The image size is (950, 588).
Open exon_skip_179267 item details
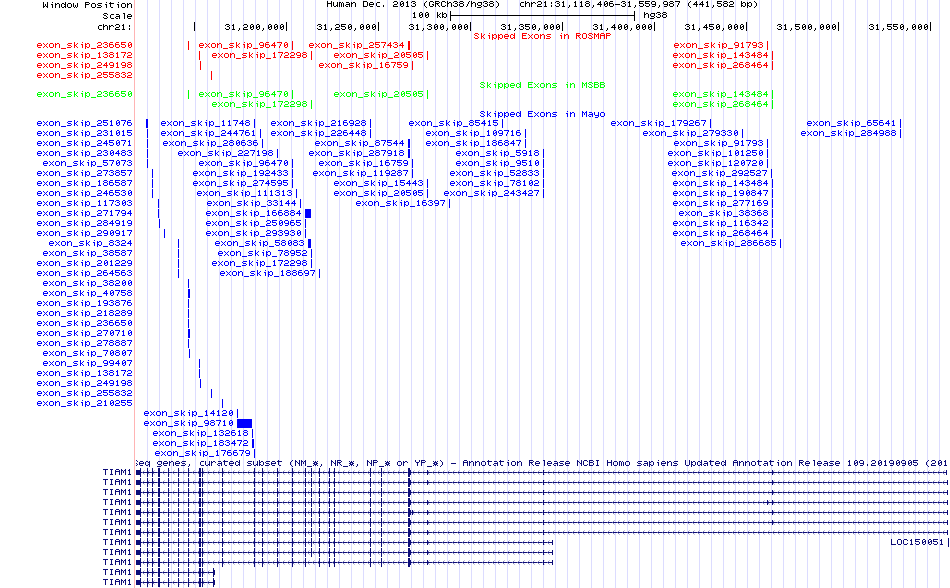point(658,123)
